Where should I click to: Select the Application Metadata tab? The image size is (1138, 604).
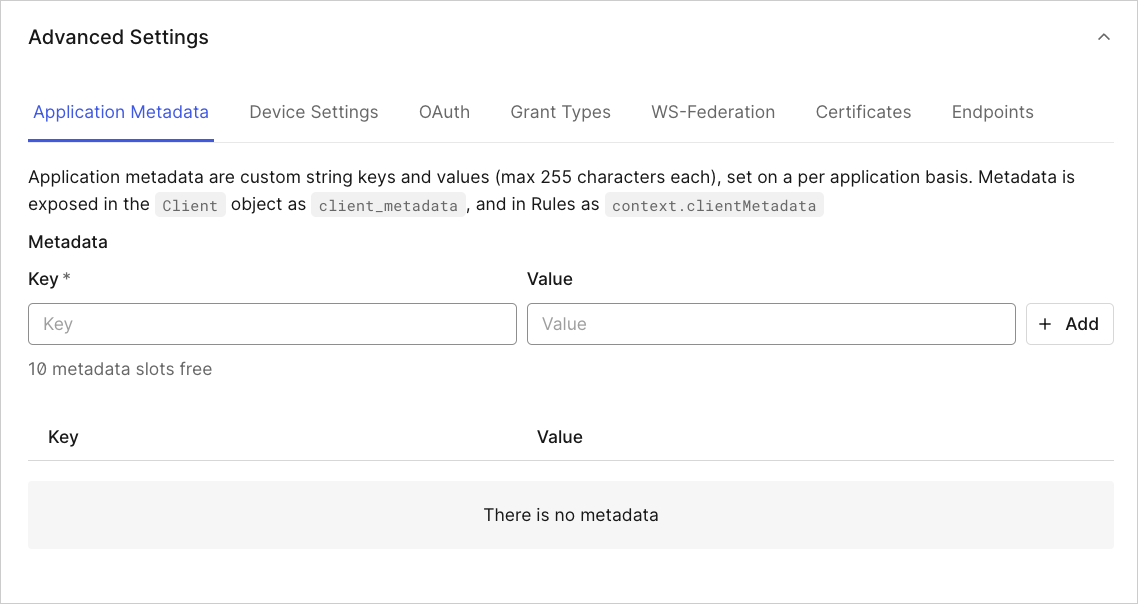120,112
